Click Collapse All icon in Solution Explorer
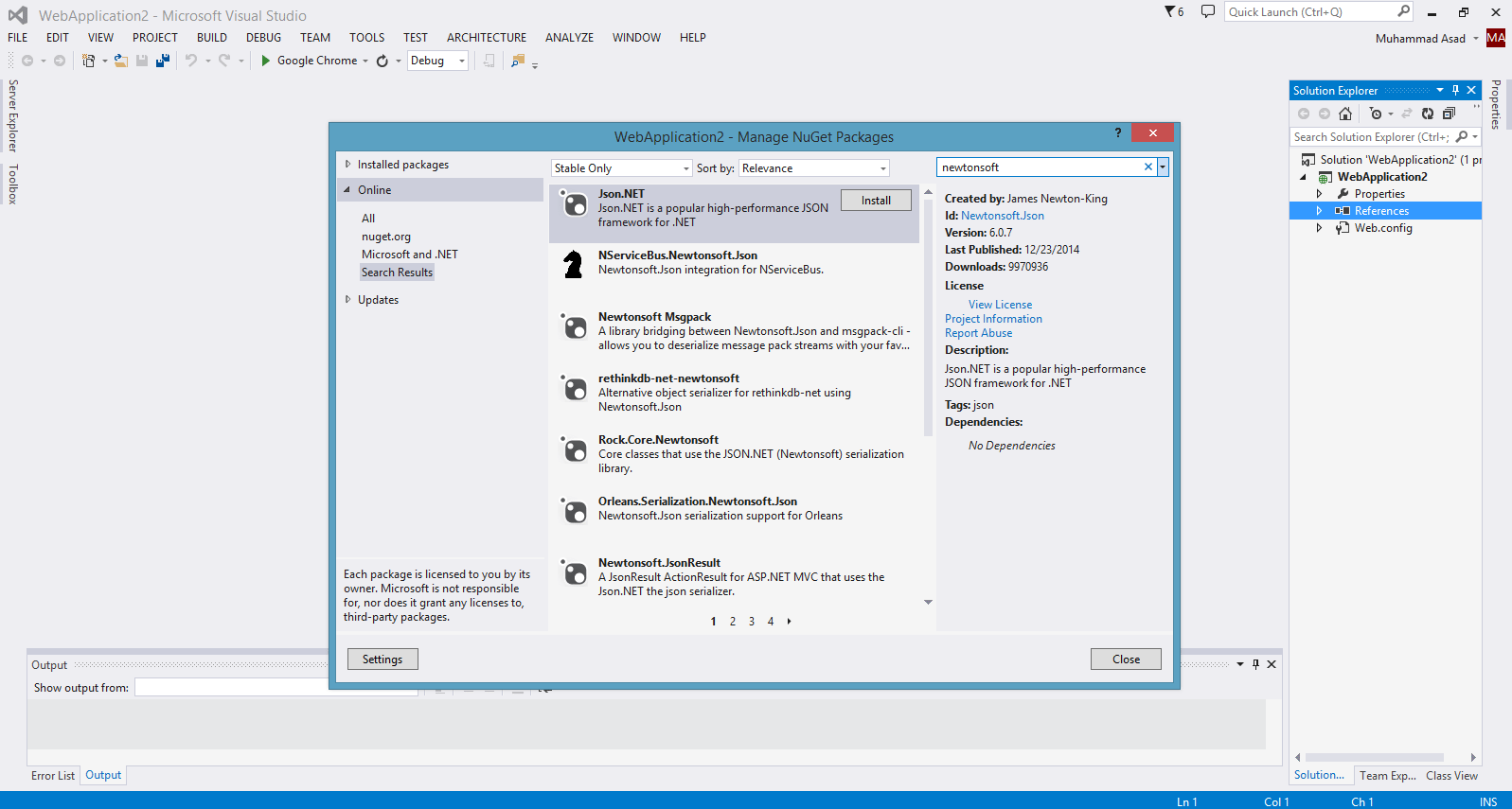Image resolution: width=1512 pixels, height=809 pixels. point(1449,114)
